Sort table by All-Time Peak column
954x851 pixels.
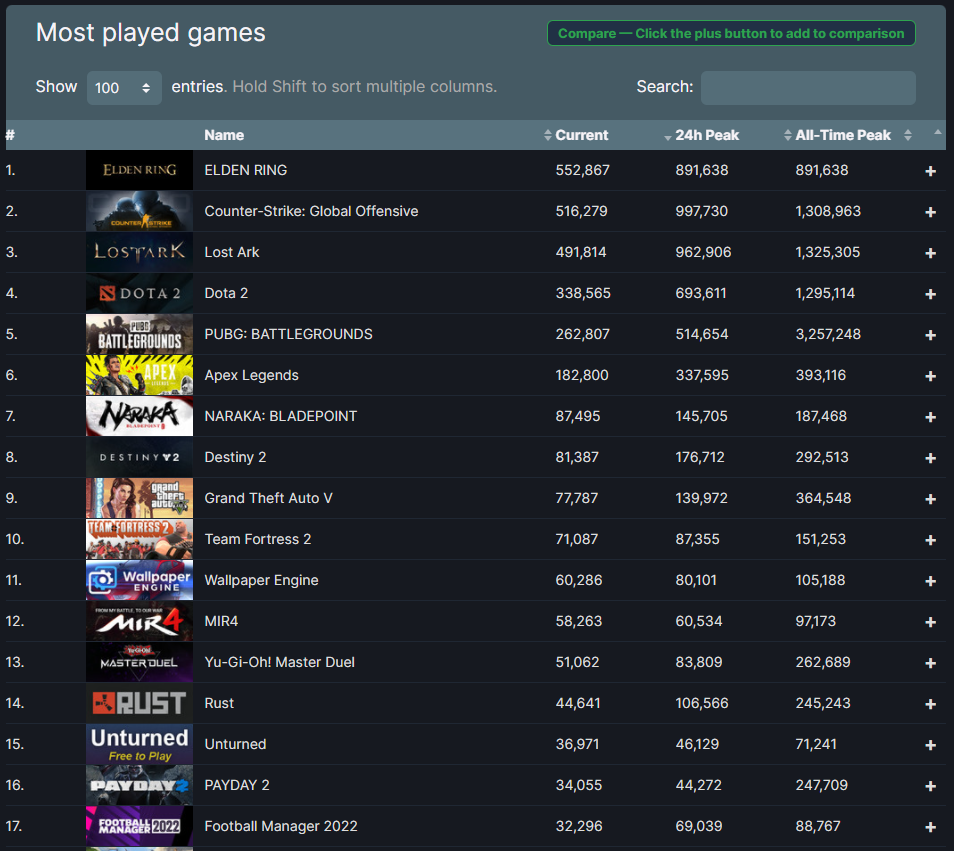(x=843, y=135)
